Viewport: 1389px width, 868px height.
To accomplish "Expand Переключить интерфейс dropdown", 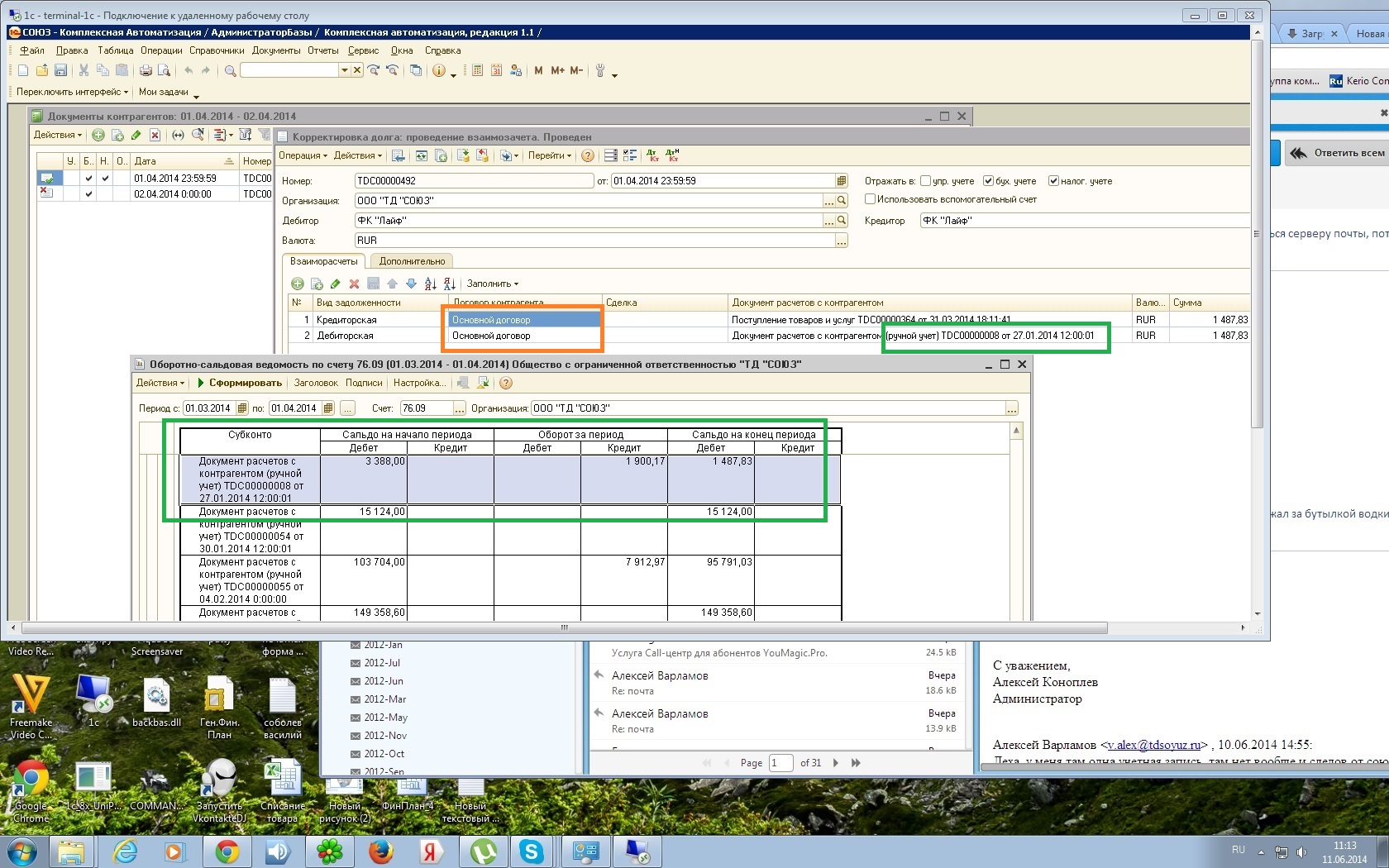I will pyautogui.click(x=72, y=92).
